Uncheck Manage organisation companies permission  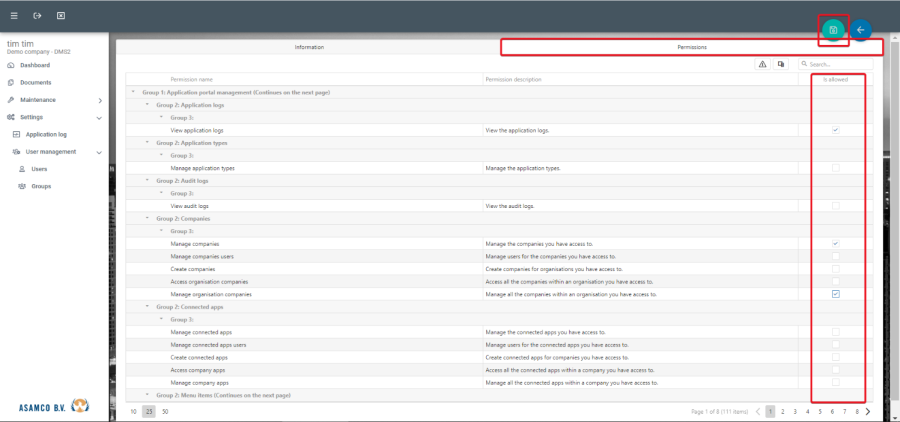click(835, 294)
